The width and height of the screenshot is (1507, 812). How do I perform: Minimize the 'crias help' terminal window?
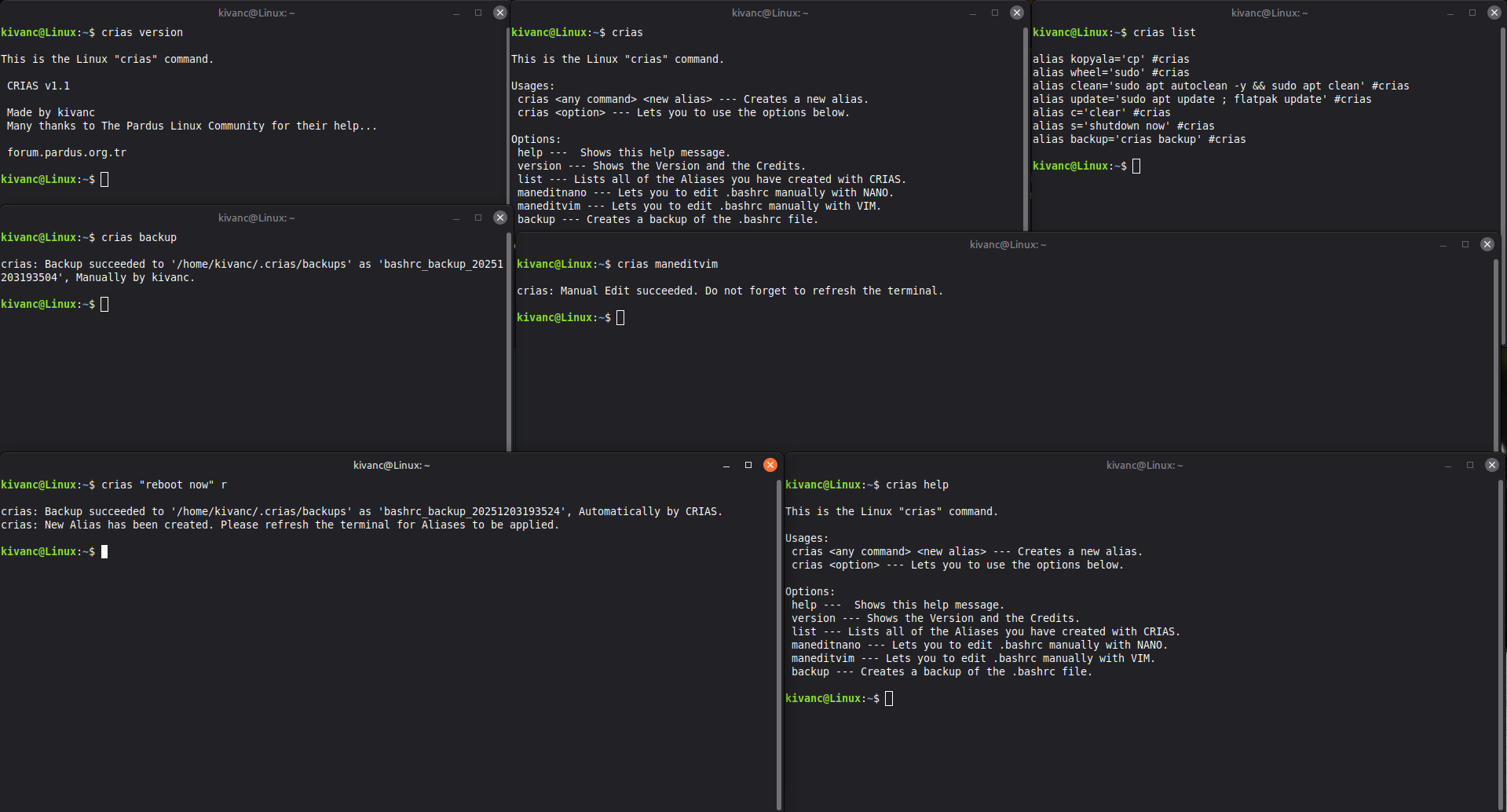click(1447, 465)
